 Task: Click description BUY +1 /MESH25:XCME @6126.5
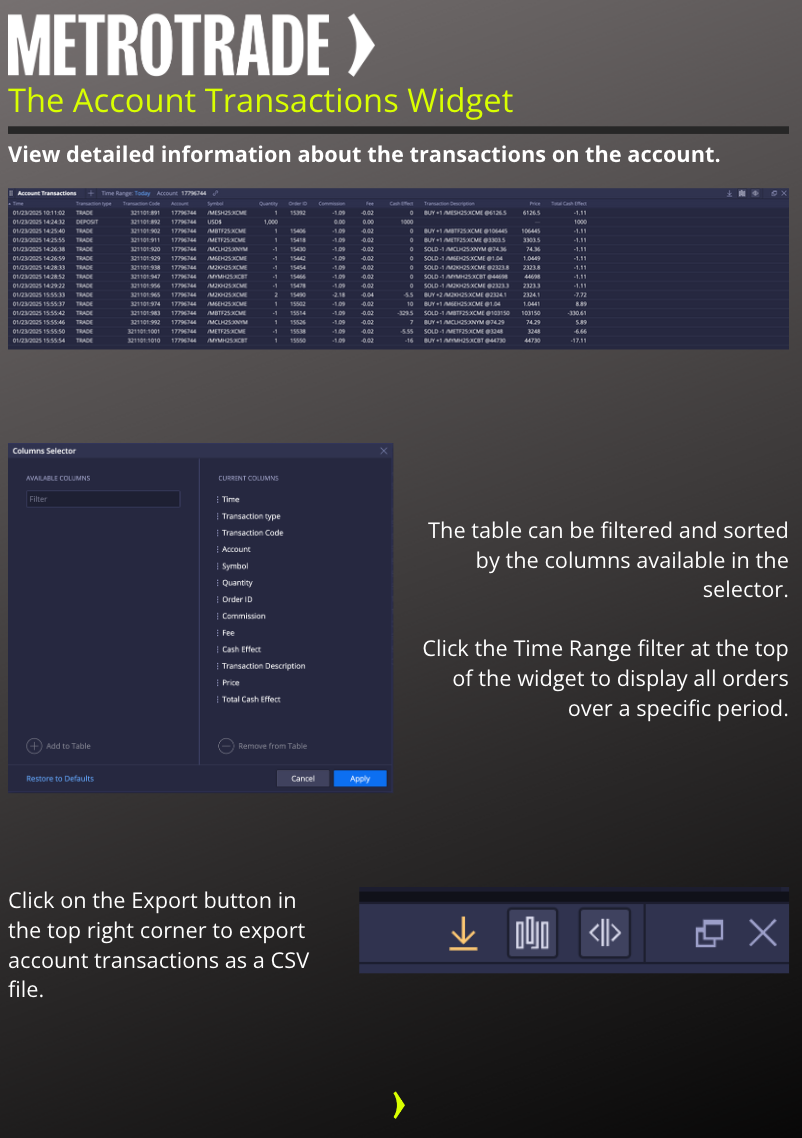pyautogui.click(x=465, y=213)
